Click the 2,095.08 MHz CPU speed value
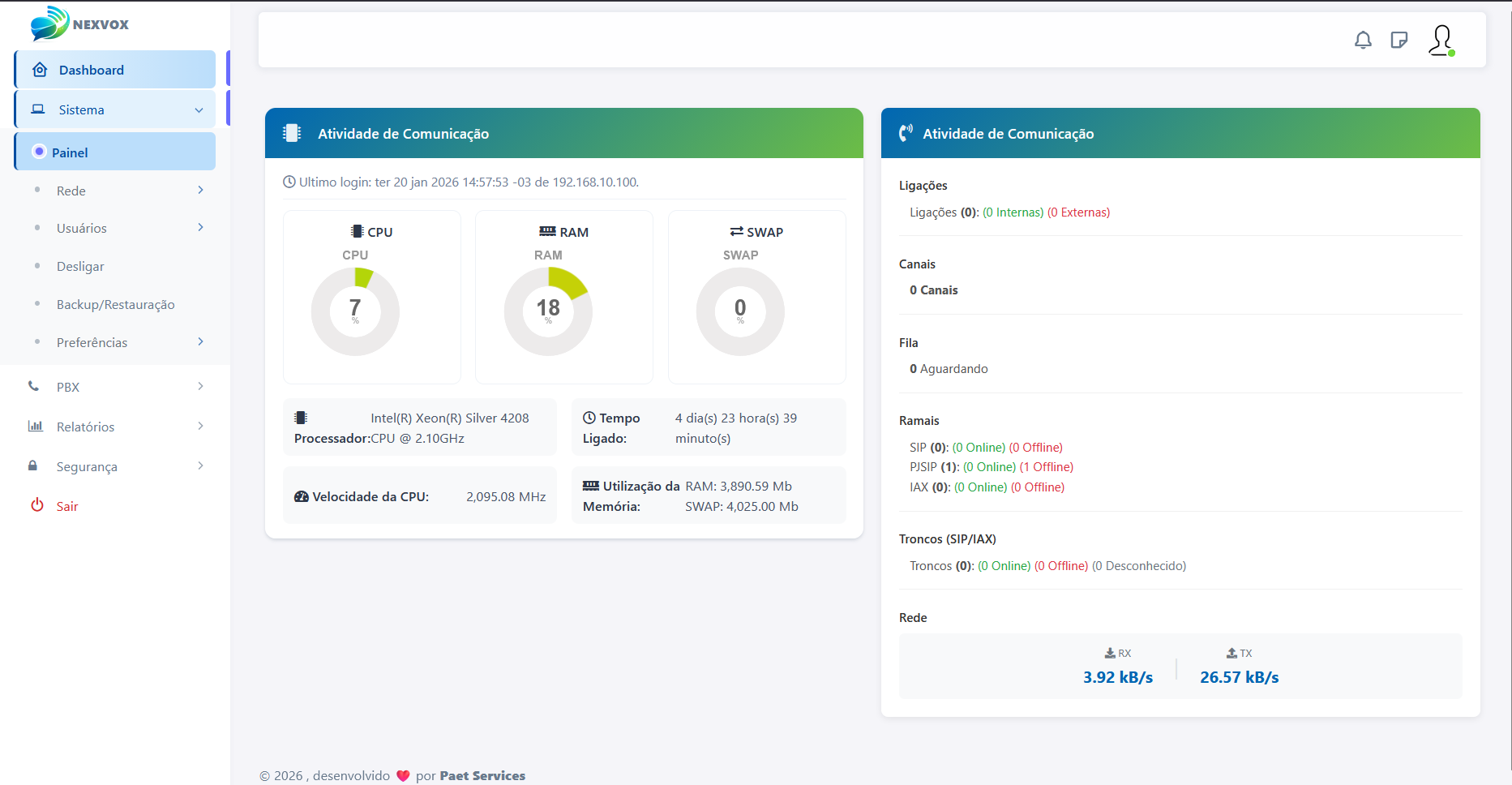Viewport: 1512px width, 785px height. (506, 496)
